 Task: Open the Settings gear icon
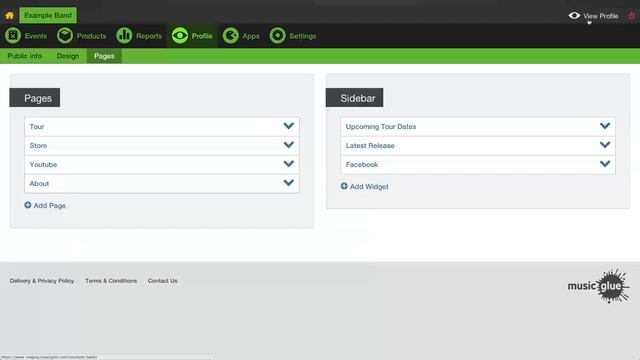pos(278,36)
